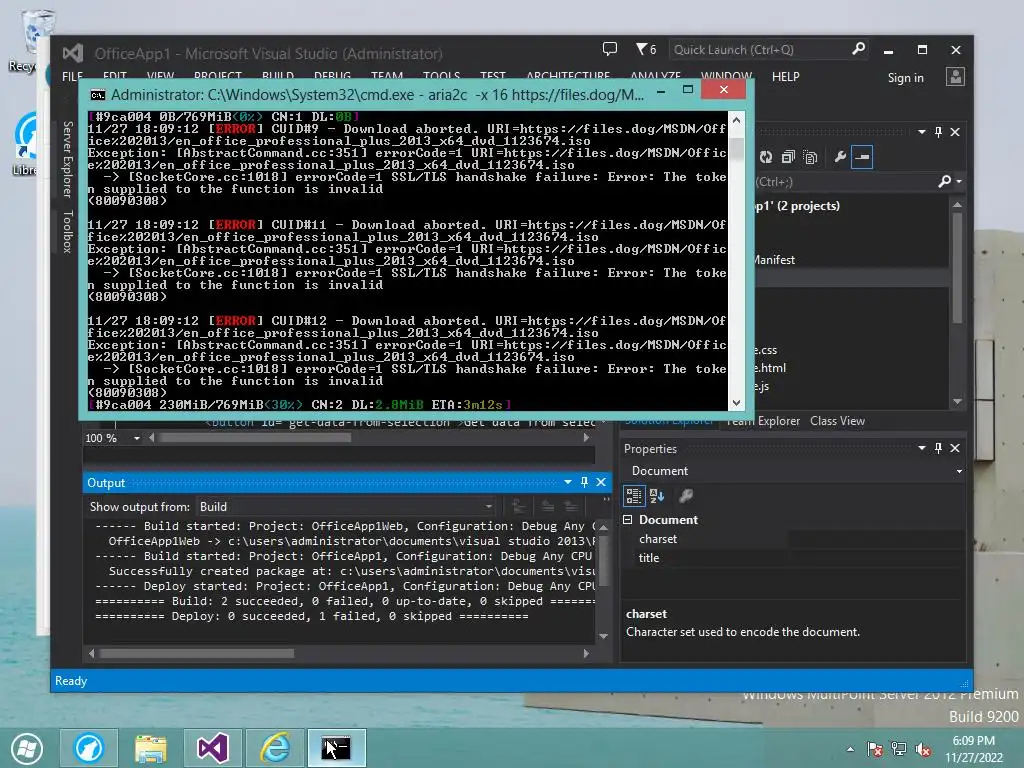1024x768 pixels.
Task: Open the WINDOW menu
Action: [726, 76]
